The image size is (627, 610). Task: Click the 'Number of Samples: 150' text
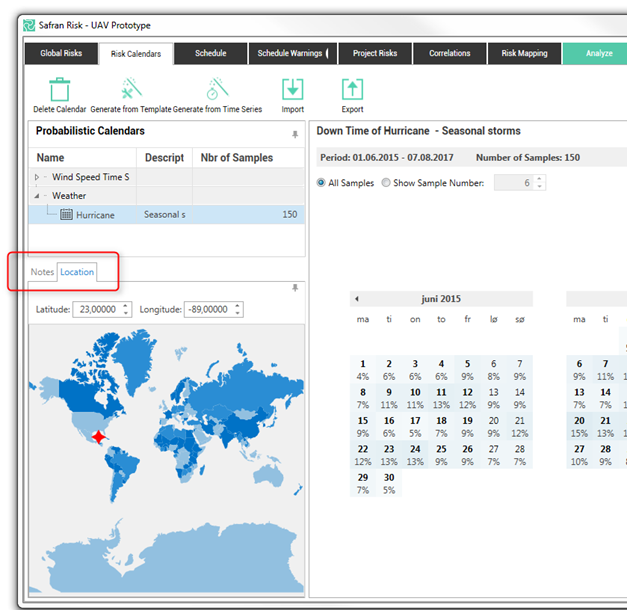(528, 158)
